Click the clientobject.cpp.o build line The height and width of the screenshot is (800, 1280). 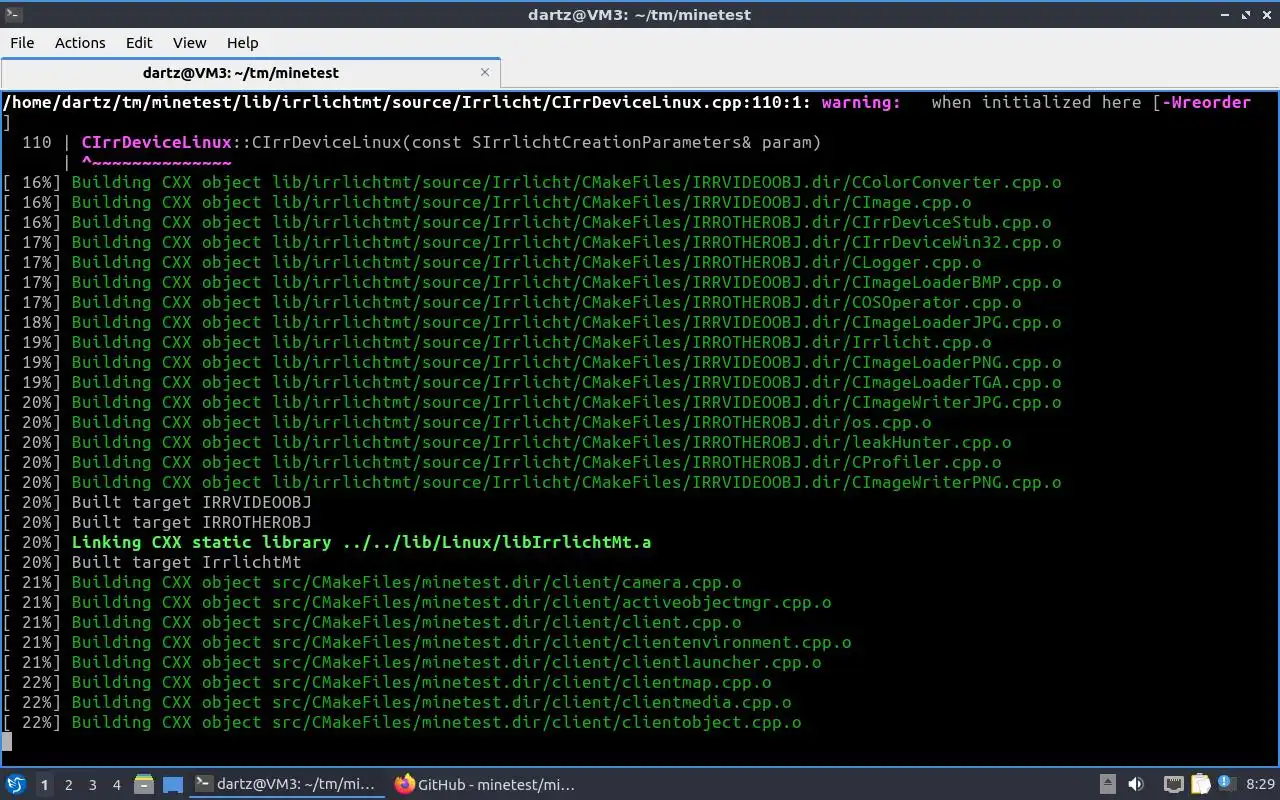click(402, 722)
